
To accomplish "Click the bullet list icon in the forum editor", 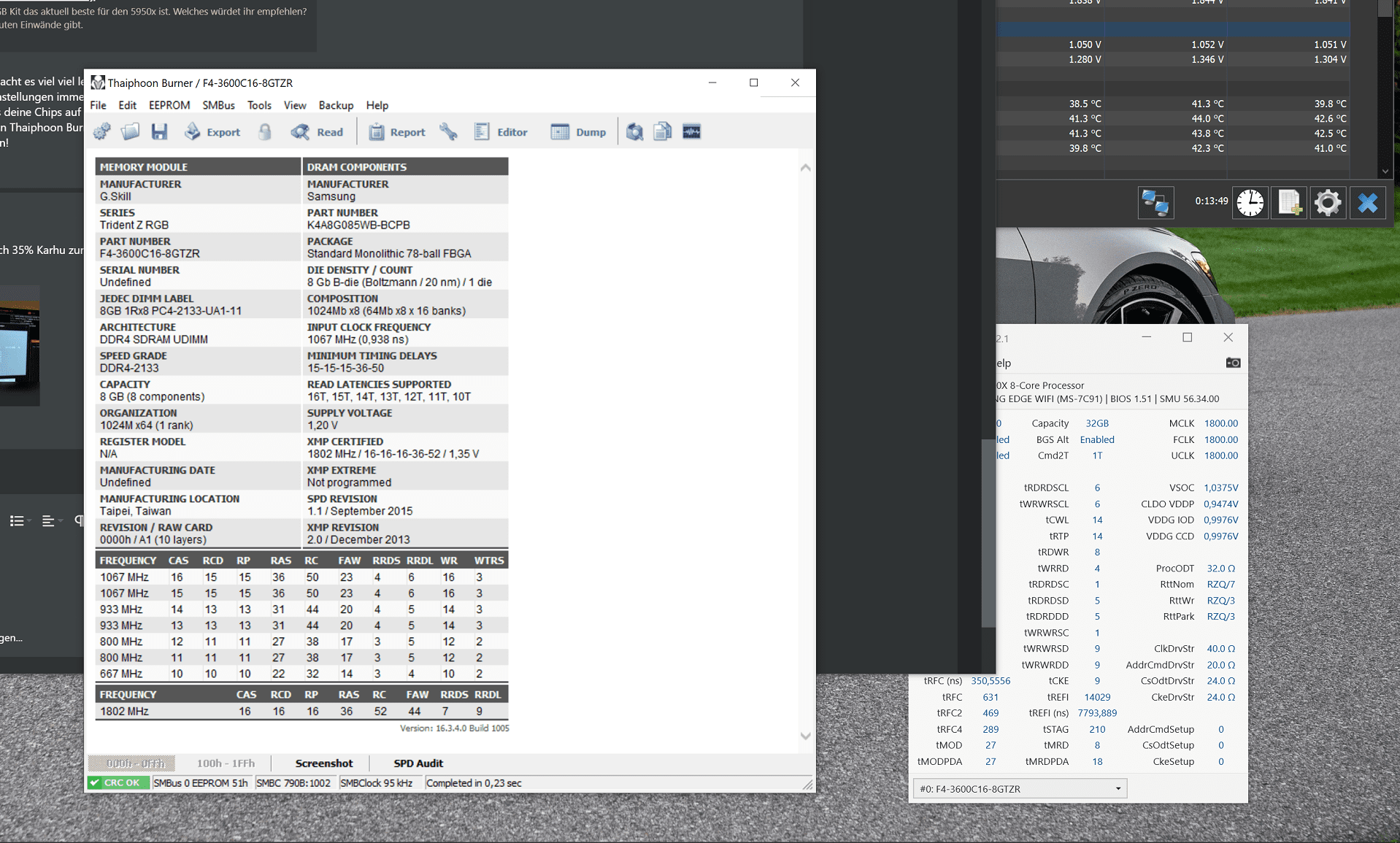I will (x=17, y=520).
